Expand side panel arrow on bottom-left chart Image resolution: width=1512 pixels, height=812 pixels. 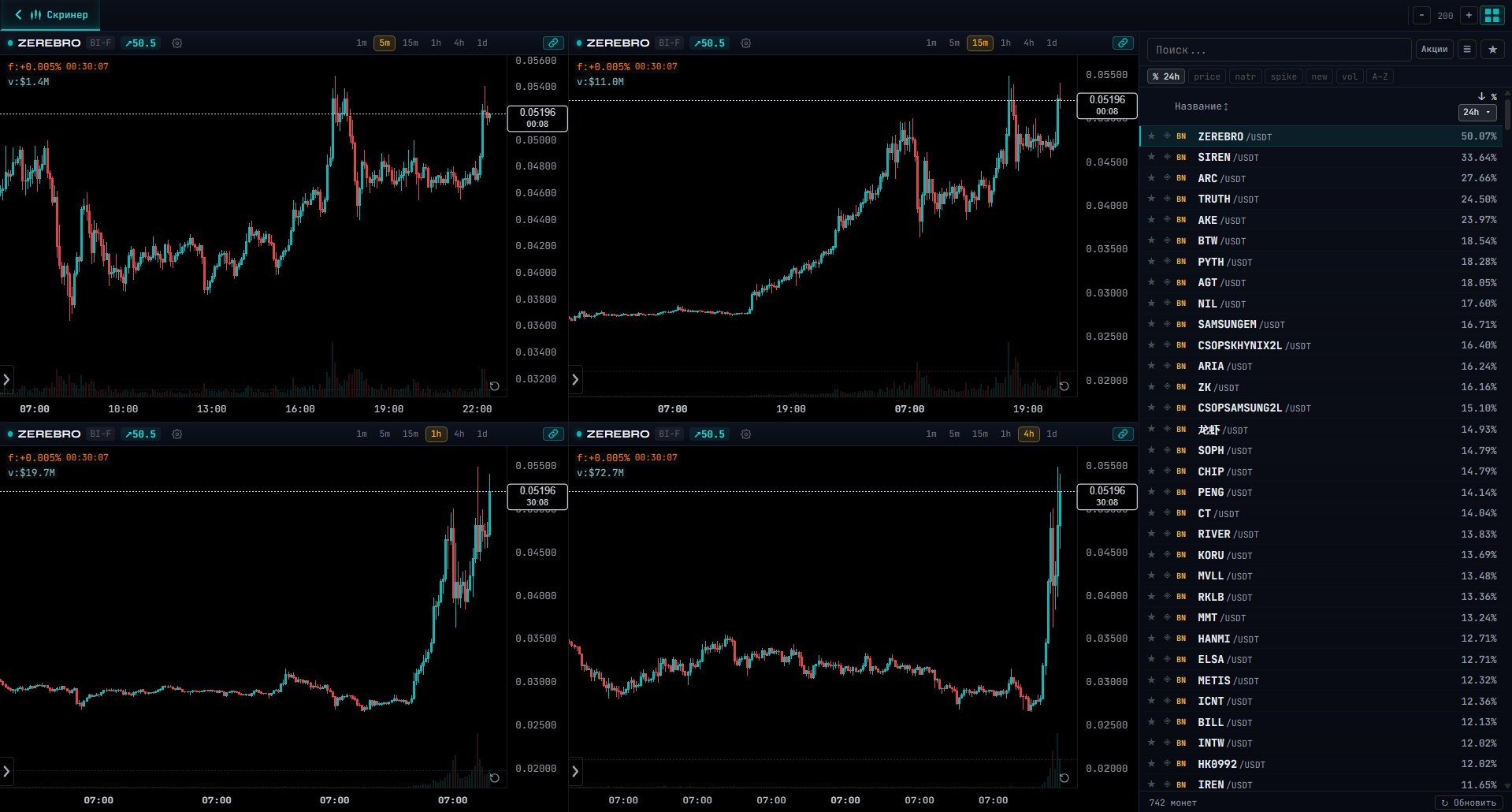(6, 772)
